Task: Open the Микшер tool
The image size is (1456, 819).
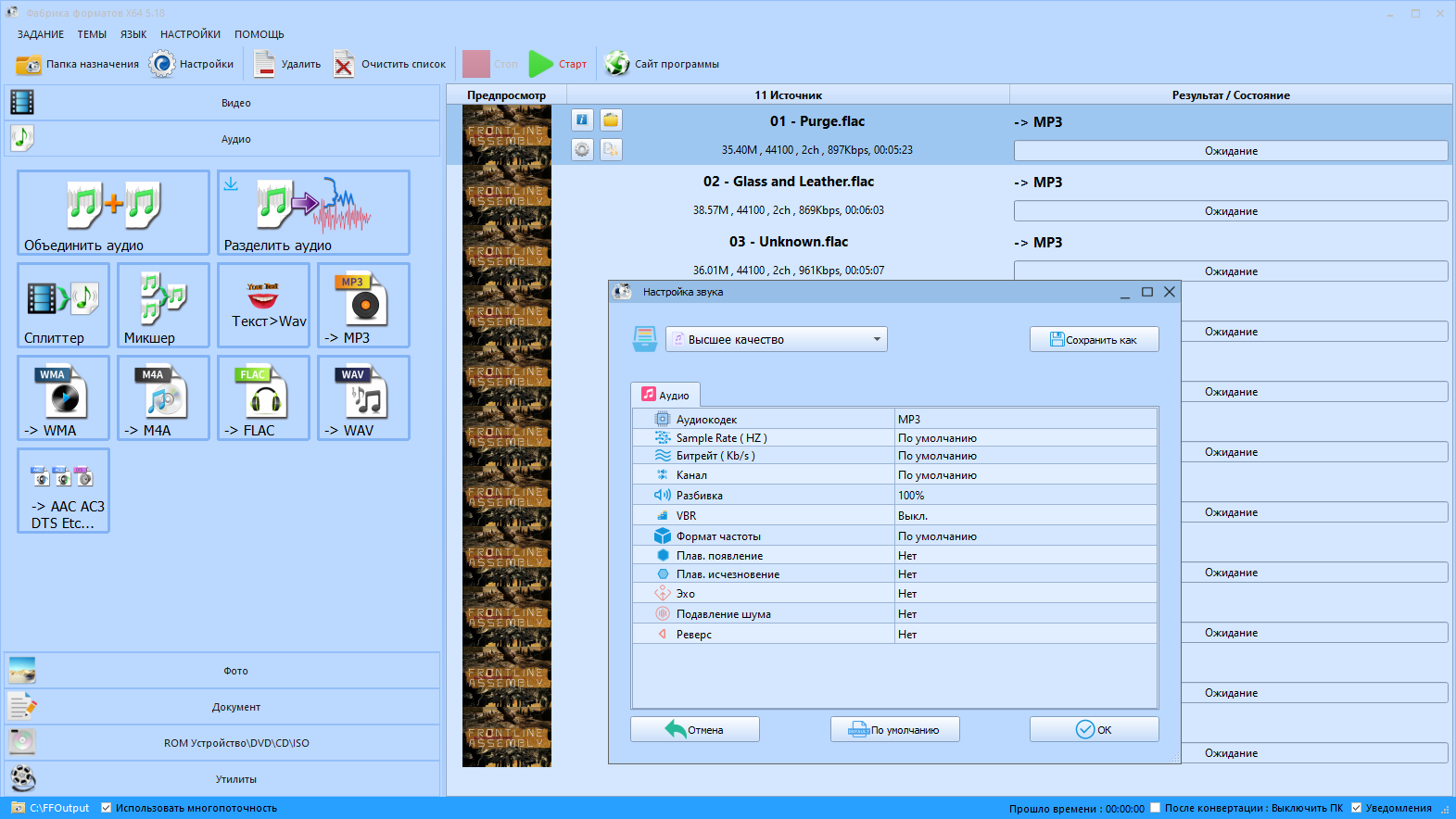Action: coord(163,305)
